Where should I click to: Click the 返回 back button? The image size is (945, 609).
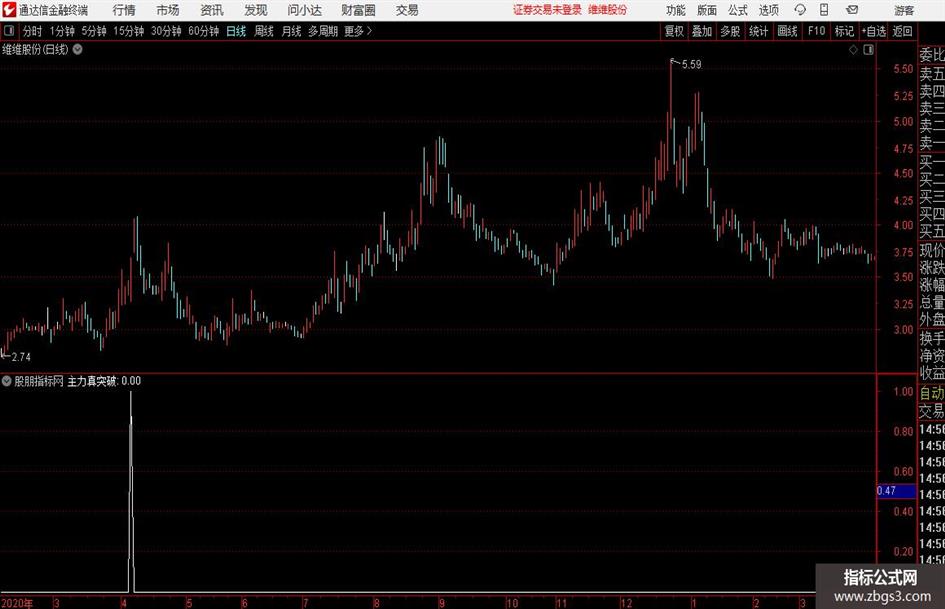(x=902, y=31)
